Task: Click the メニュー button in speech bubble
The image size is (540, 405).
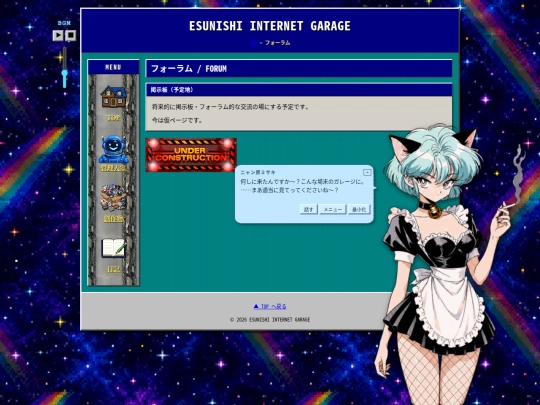Action: click(x=332, y=209)
